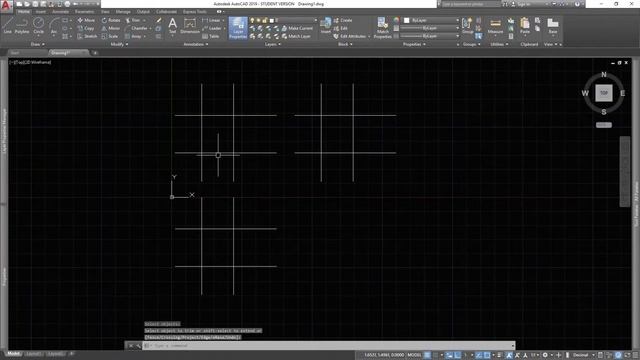This screenshot has height=360, width=640.
Task: Click the TOP face of ViewCube
Action: [x=604, y=93]
